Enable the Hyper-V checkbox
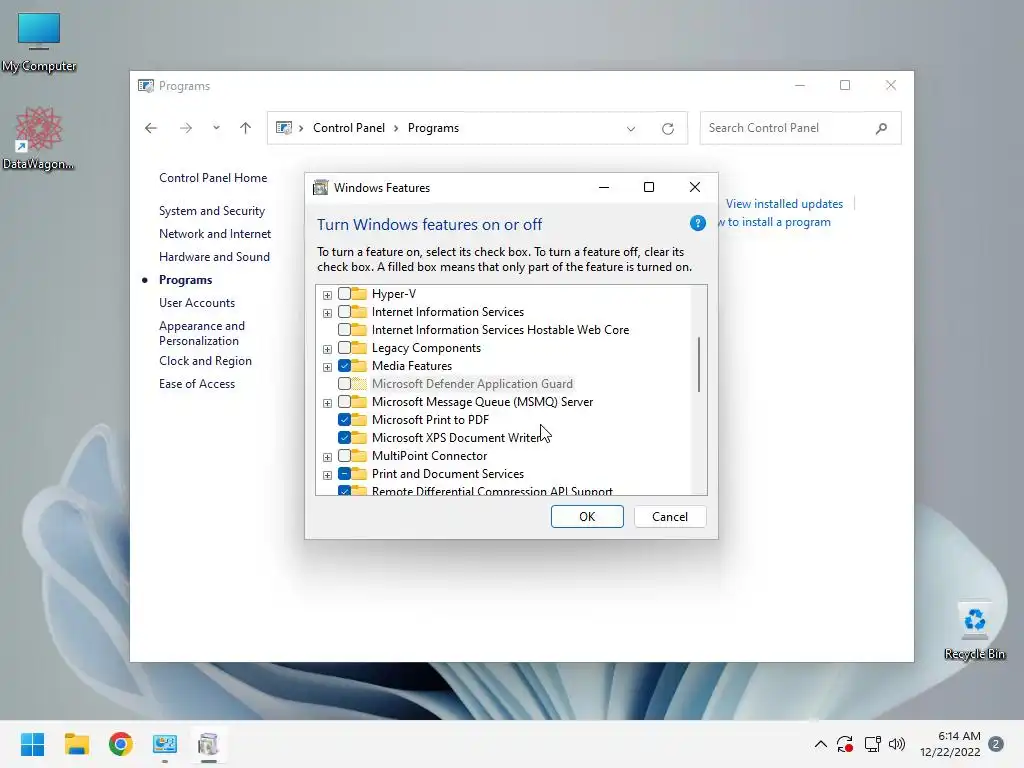1024x768 pixels. coord(344,294)
